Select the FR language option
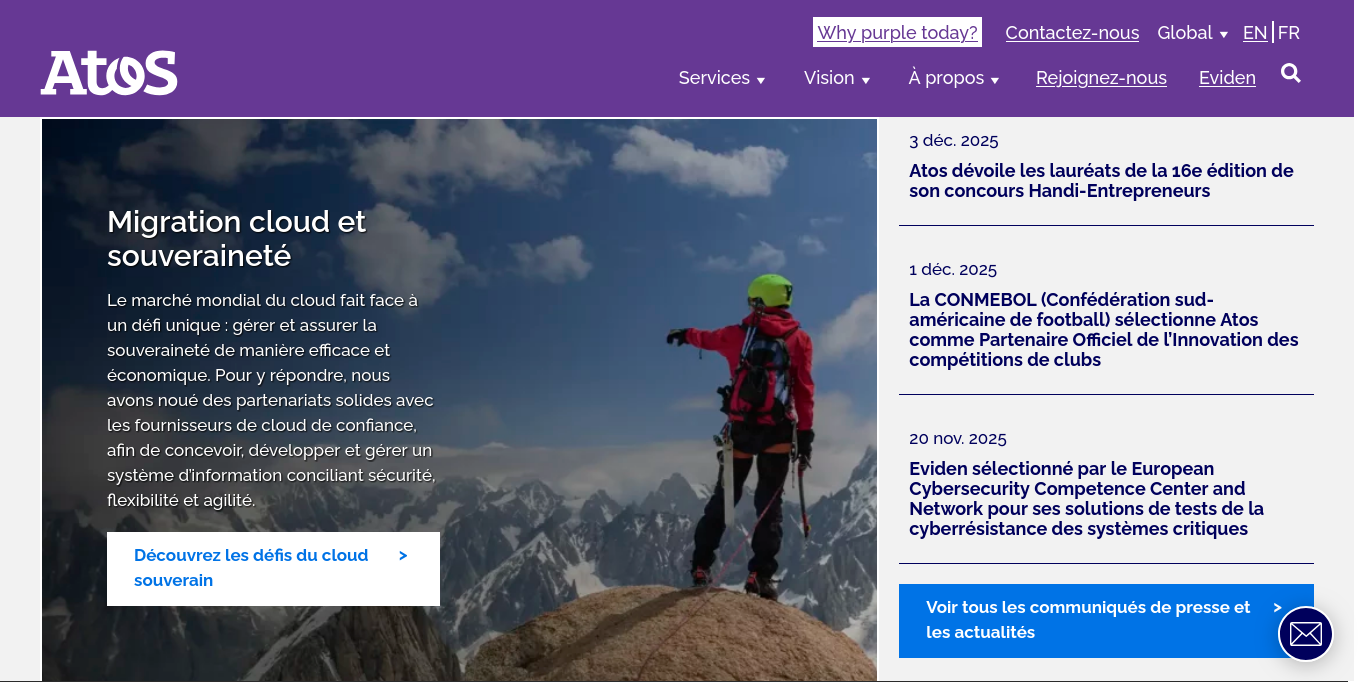Viewport: 1366px width, 682px height. 1289,33
